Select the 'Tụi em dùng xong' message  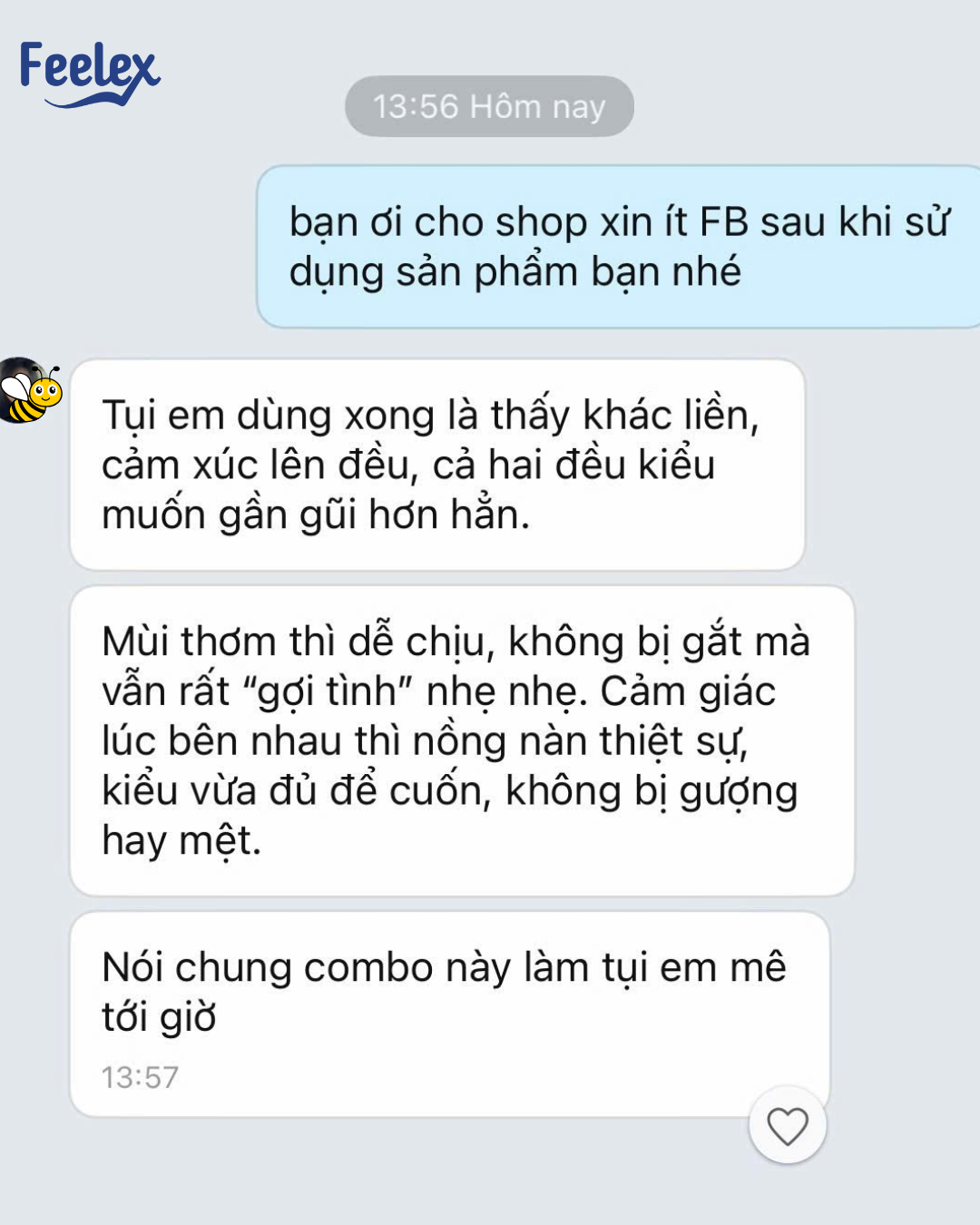click(x=437, y=465)
